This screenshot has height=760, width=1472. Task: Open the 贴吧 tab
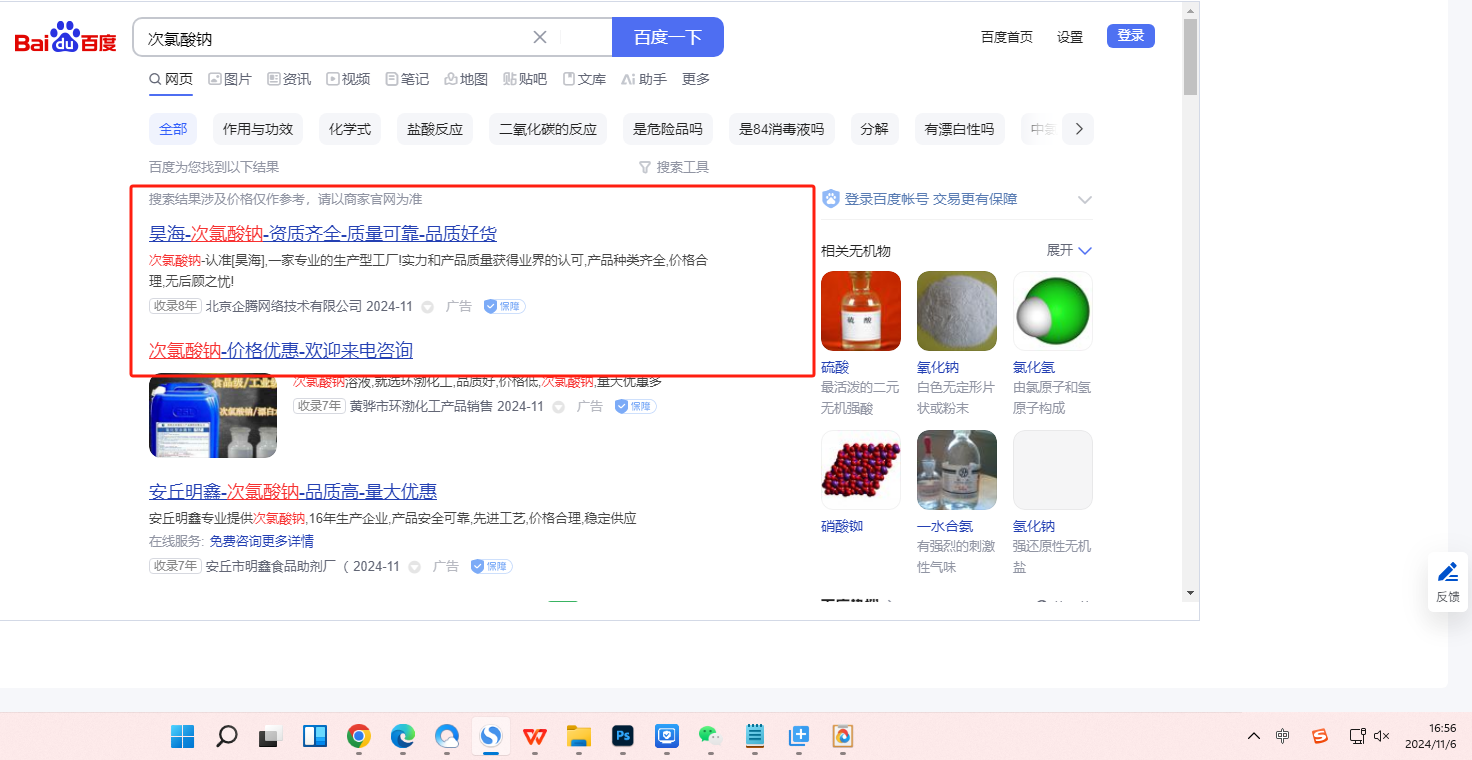[525, 79]
